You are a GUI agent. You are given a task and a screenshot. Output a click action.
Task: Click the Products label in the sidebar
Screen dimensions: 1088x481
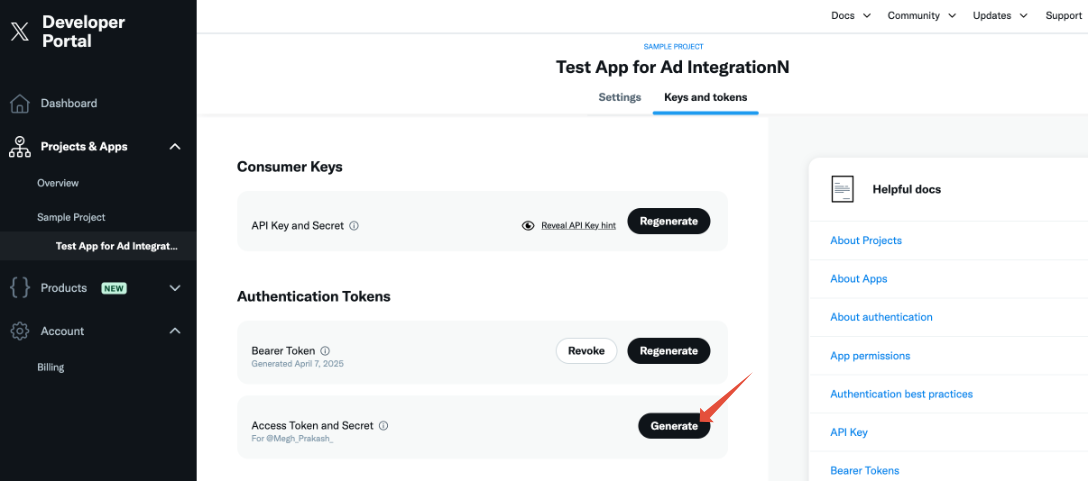click(x=63, y=288)
